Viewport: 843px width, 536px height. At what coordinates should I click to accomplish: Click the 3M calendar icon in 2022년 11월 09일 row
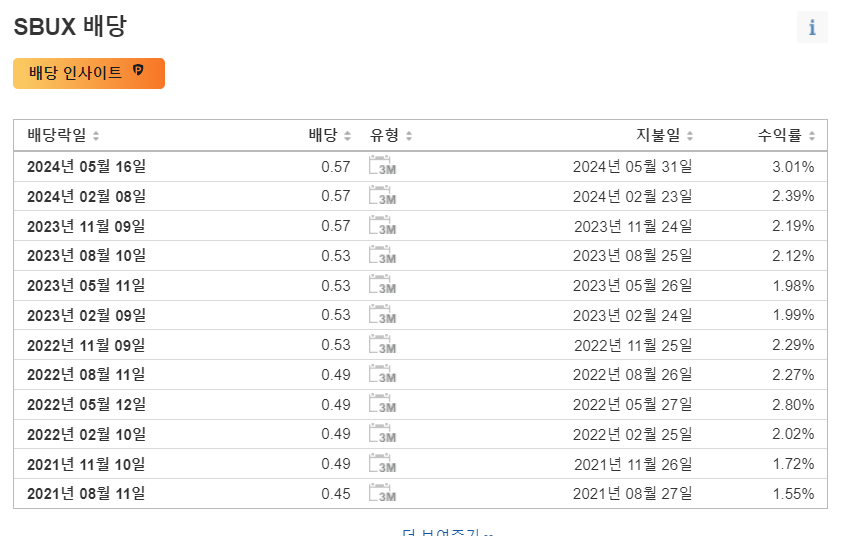coord(382,345)
